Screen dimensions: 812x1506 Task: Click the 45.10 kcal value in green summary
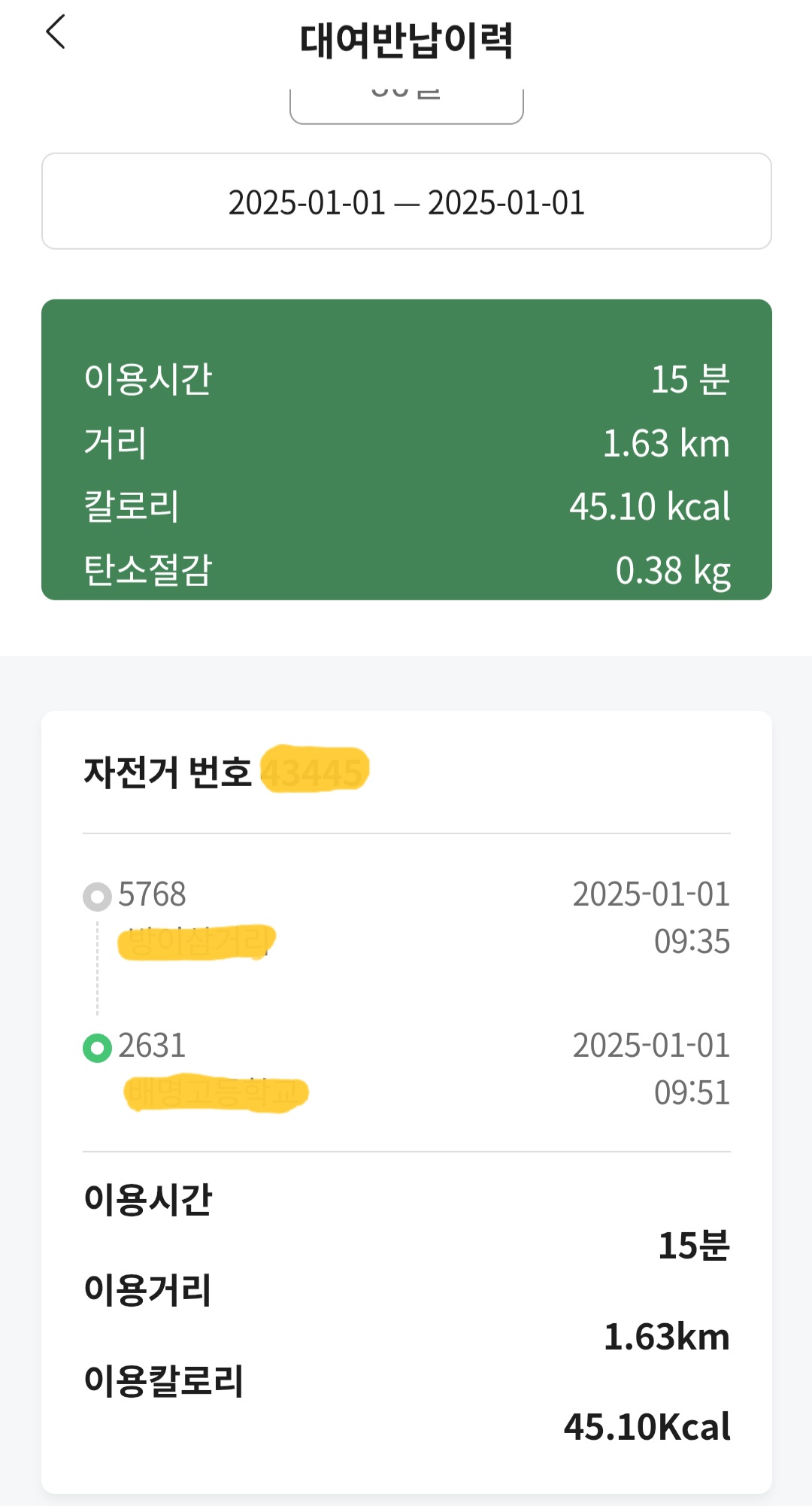[649, 506]
